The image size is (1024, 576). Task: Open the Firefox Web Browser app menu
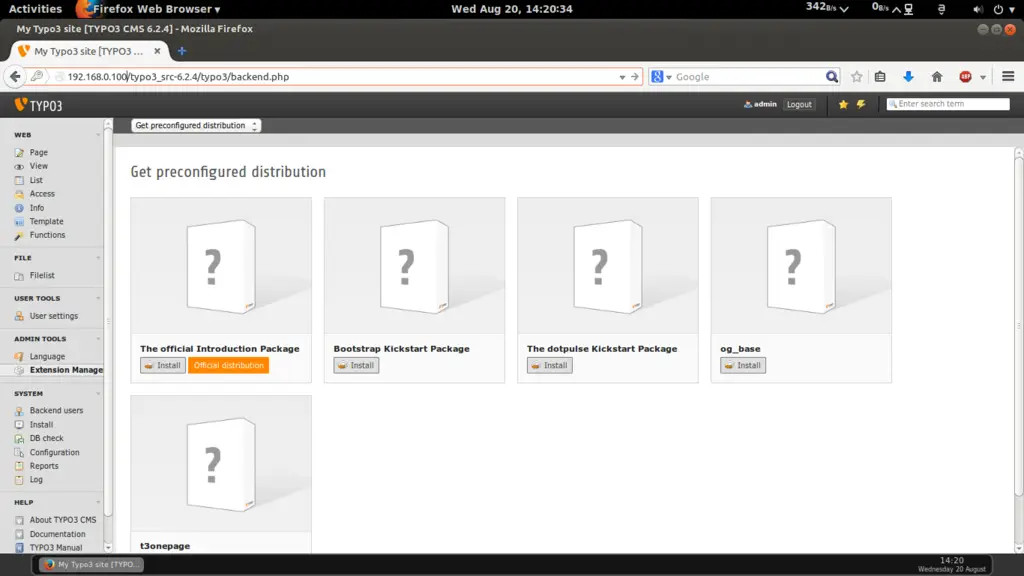[149, 9]
